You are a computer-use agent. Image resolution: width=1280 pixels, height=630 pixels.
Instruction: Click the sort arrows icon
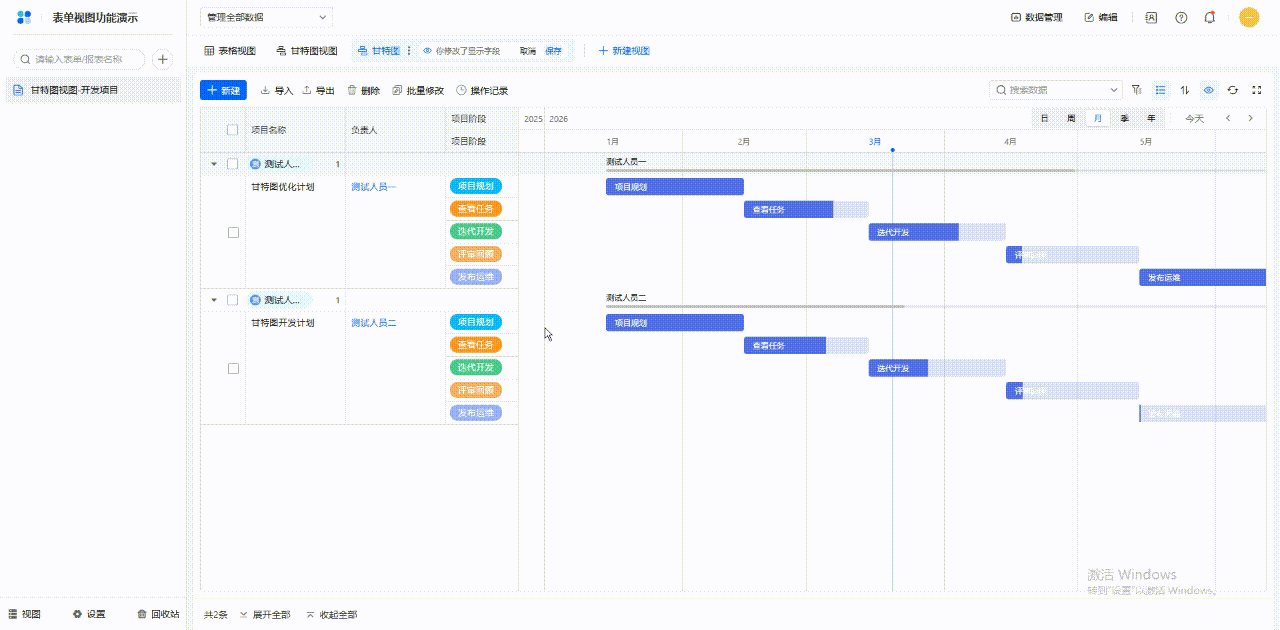1185,90
